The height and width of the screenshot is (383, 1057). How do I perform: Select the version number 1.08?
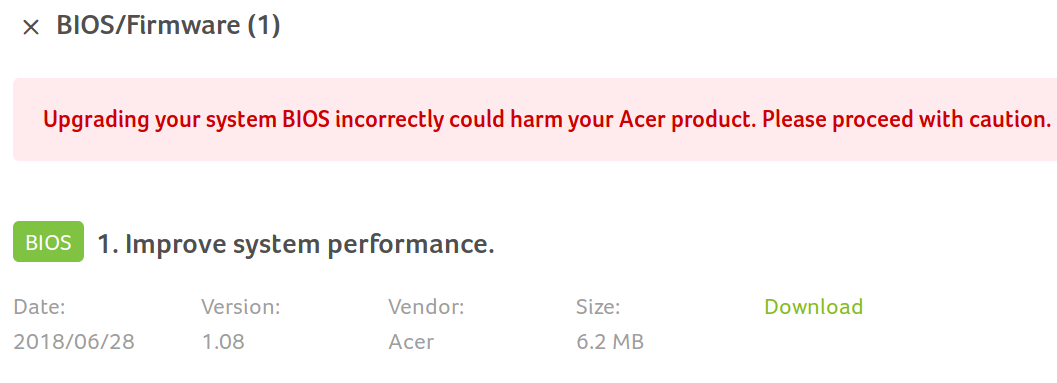[223, 342]
